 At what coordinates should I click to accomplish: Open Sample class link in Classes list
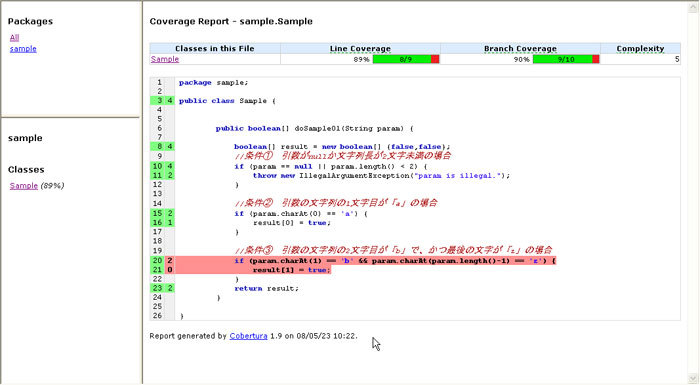tap(24, 185)
